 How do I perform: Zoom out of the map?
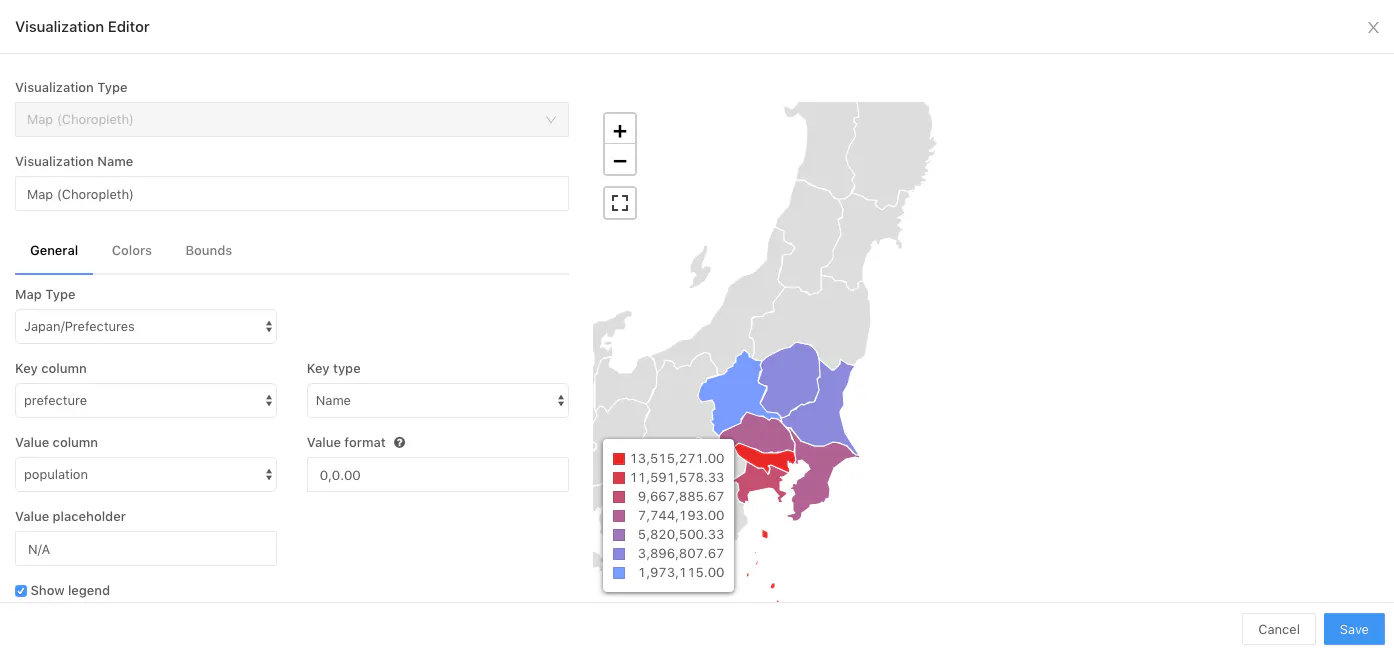pos(620,159)
